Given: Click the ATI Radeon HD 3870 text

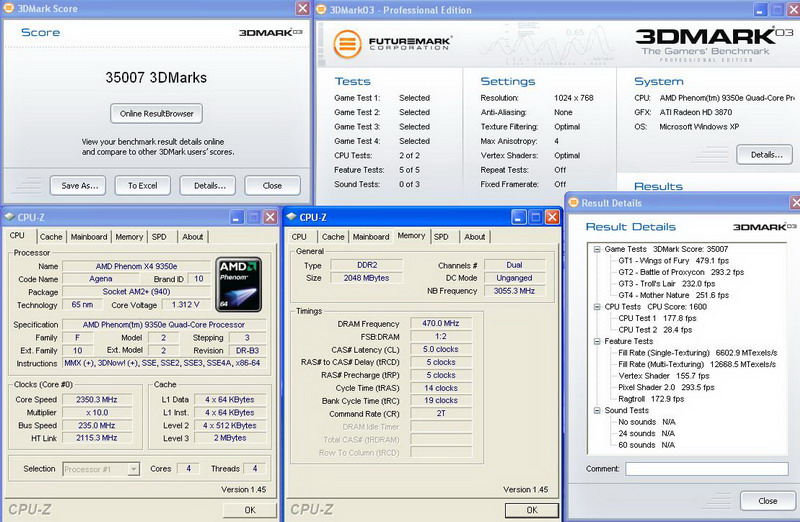Looking at the screenshot, I should pos(695,112).
